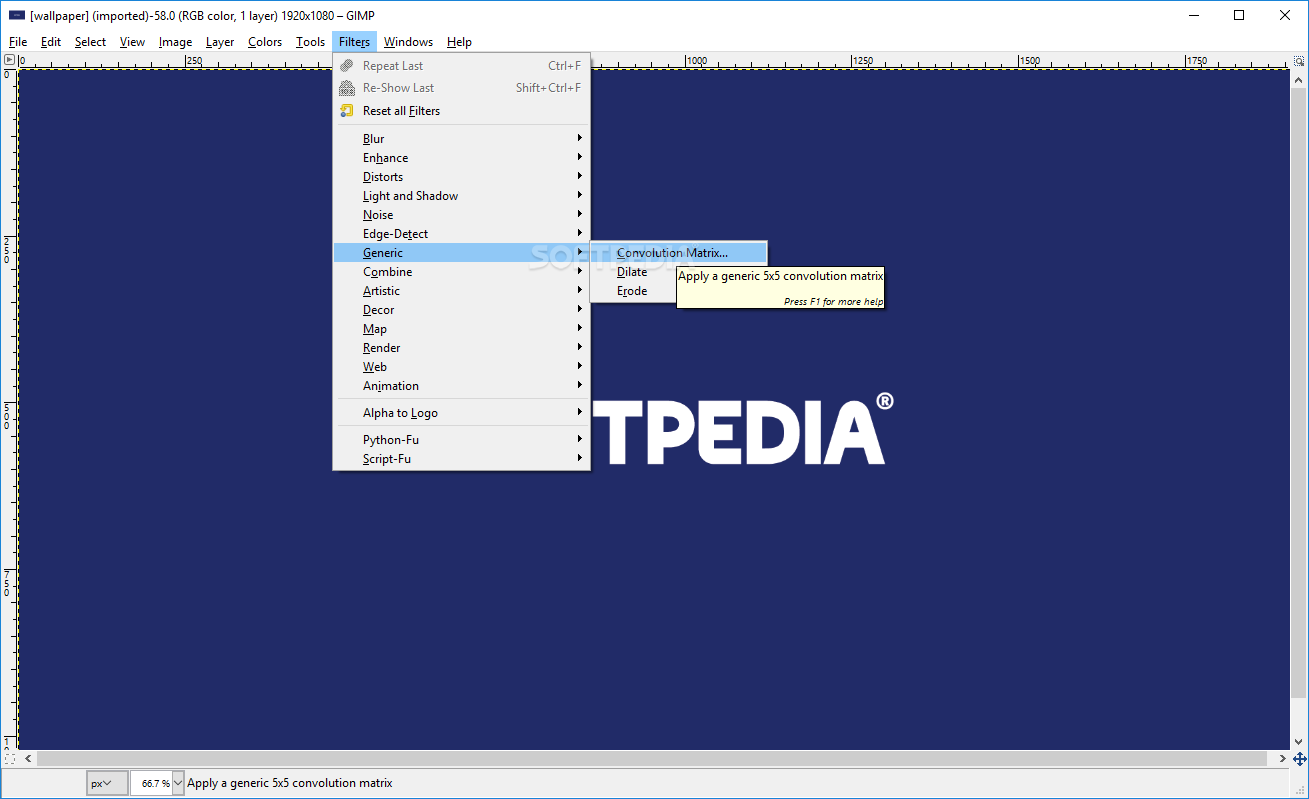Expand the Distorts submenu

(461, 177)
